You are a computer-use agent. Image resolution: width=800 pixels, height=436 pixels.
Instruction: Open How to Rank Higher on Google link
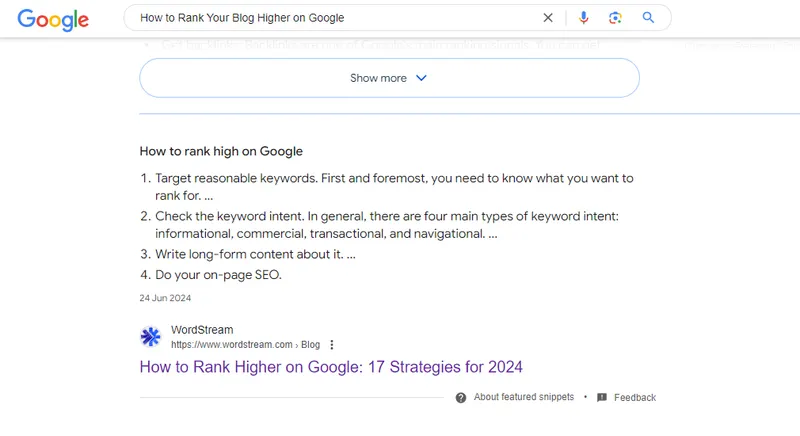(331, 367)
